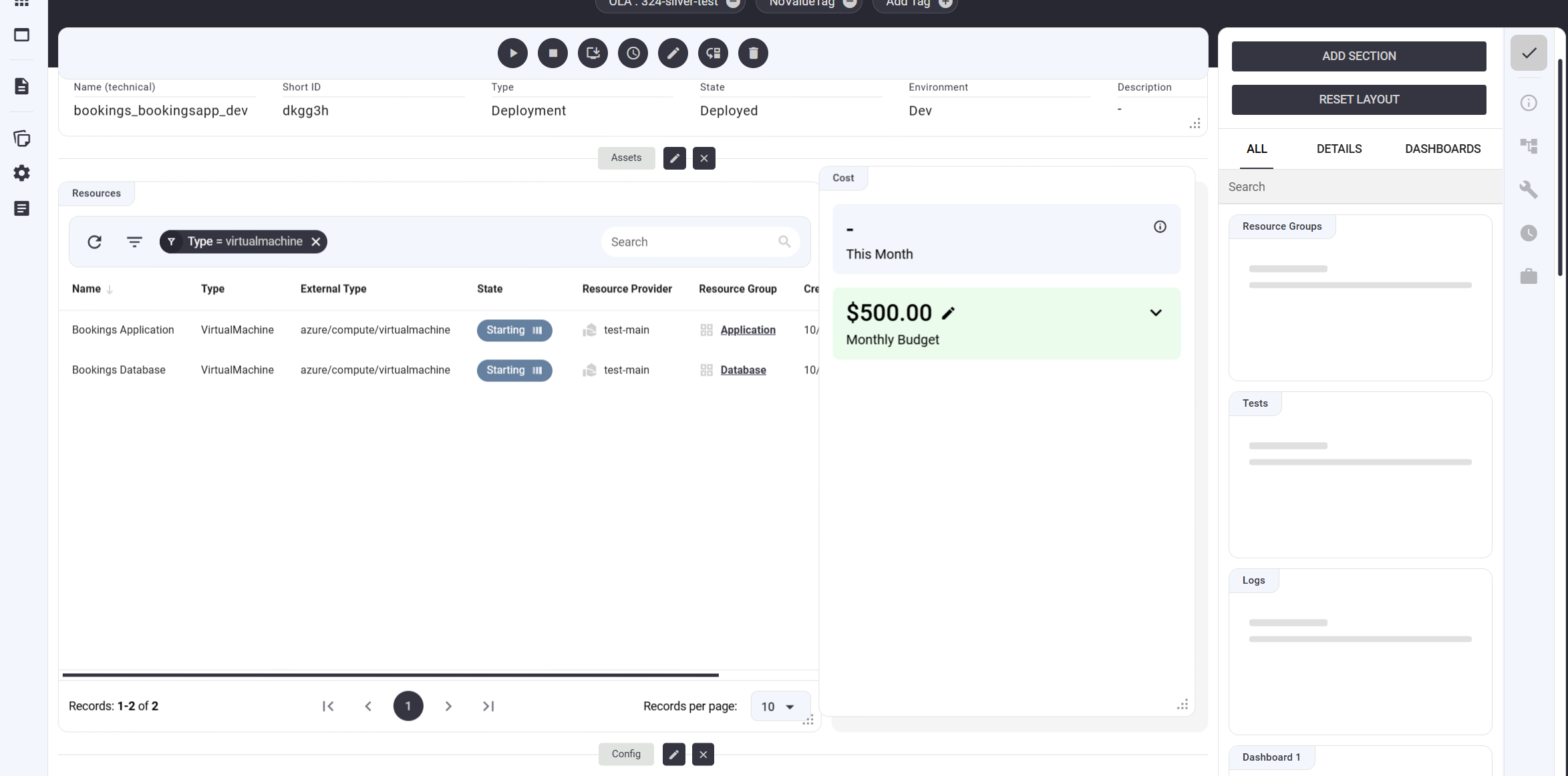Confirm the layout with the checkmark button
Viewport: 1568px width, 776px height.
1529,53
